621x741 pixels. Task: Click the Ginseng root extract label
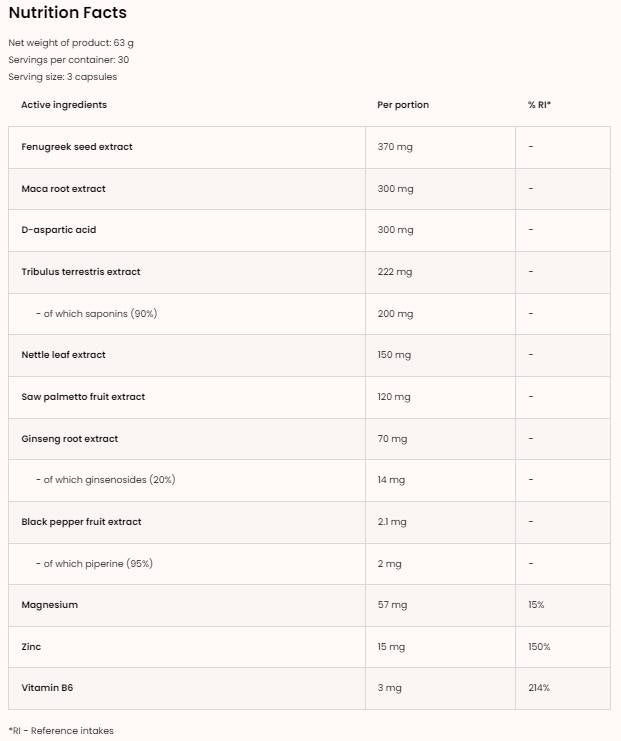[x=69, y=439]
